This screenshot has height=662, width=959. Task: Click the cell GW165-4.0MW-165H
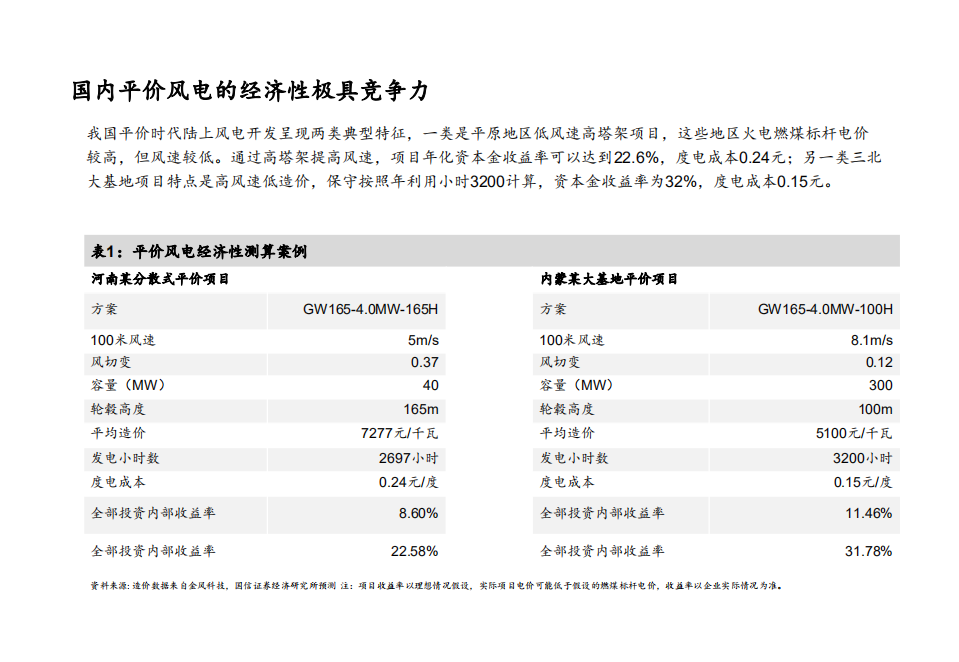point(370,311)
